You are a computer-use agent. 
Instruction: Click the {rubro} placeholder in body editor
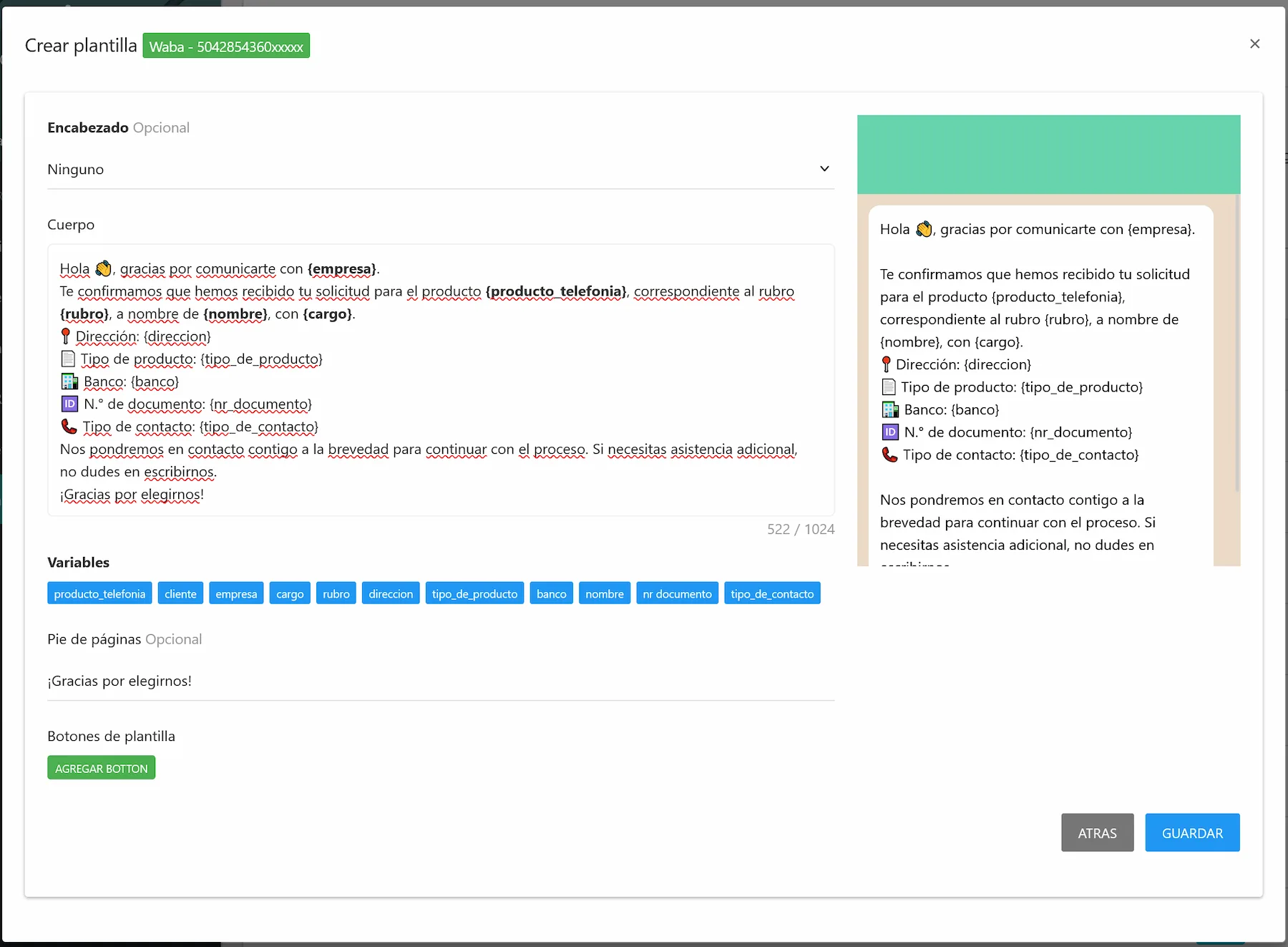coord(84,314)
